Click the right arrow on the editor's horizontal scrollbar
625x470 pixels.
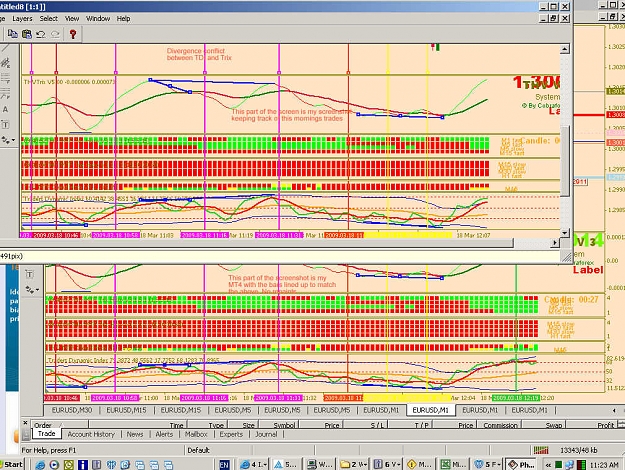tap(555, 242)
